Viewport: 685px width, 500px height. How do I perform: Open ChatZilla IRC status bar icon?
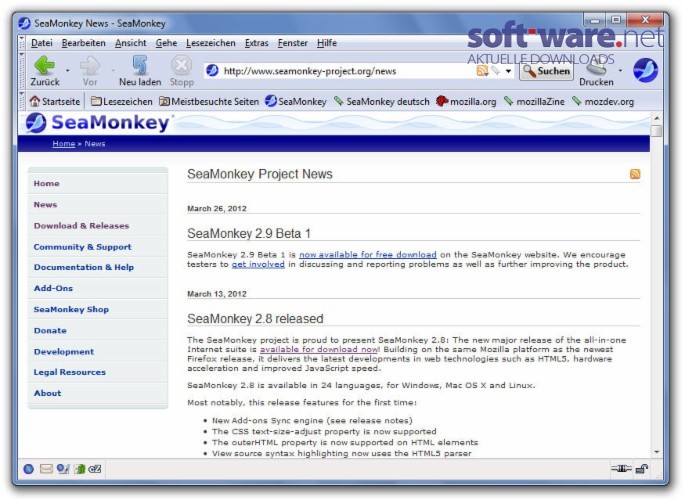pyautogui.click(x=95, y=469)
